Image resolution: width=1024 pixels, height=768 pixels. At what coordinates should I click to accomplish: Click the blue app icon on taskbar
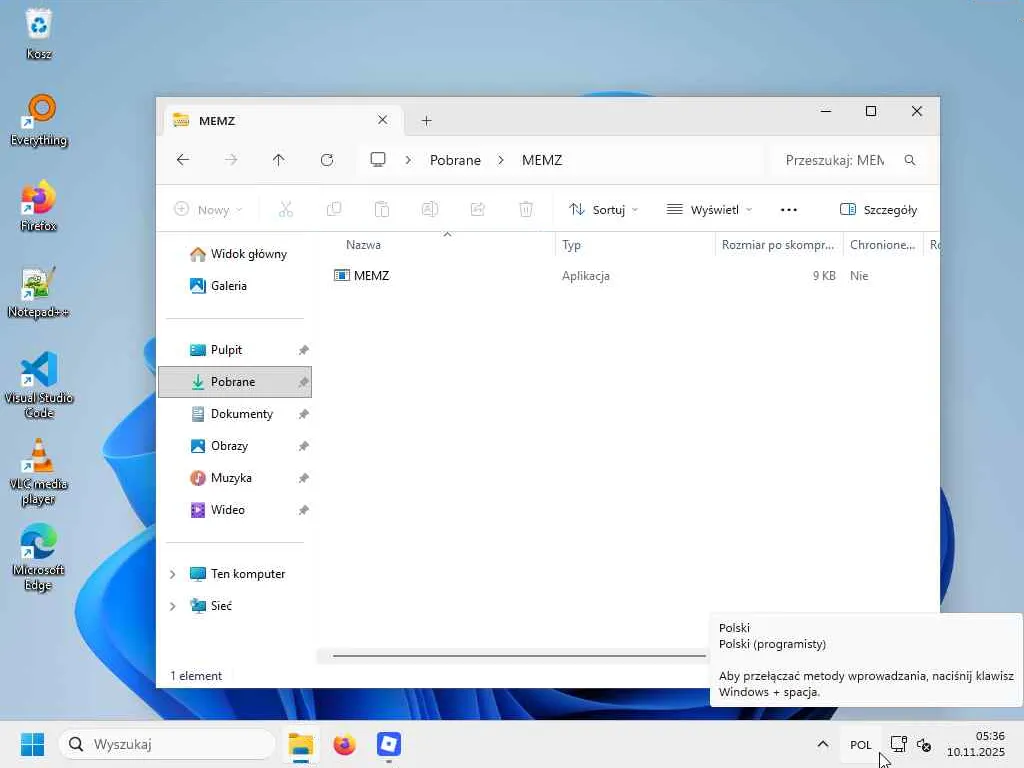tap(389, 744)
